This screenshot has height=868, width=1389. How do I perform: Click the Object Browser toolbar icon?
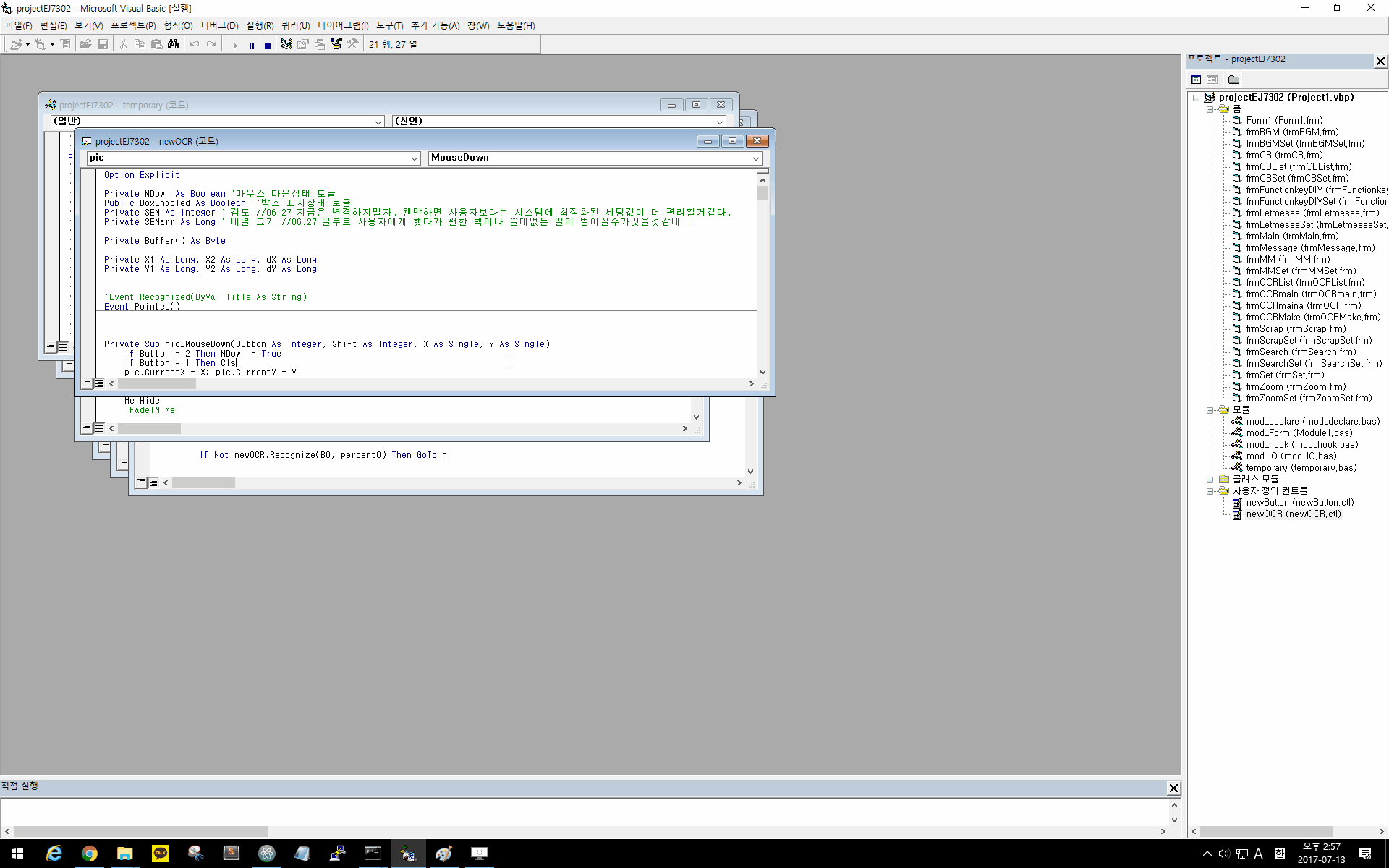[x=336, y=45]
